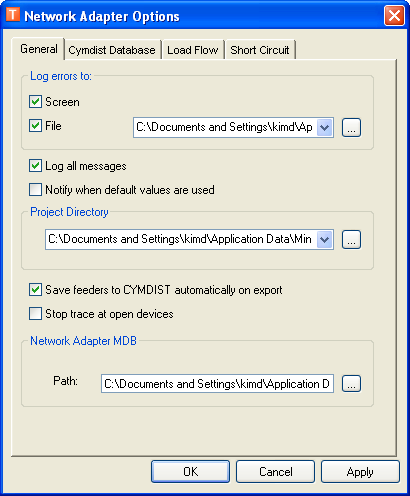410x496 pixels.
Task: Select the General tab
Action: click(39, 49)
